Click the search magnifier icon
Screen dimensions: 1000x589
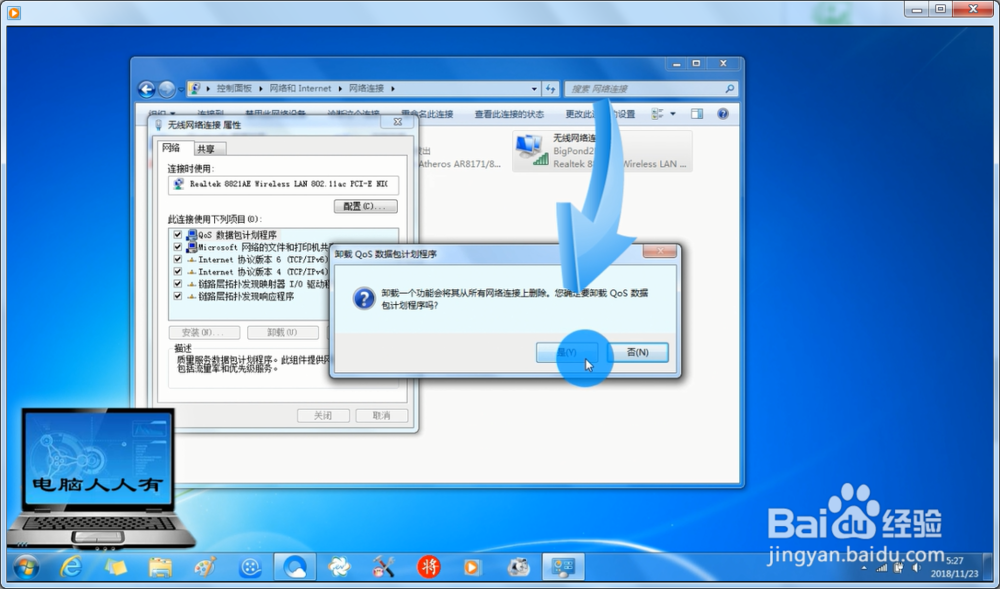pyautogui.click(x=730, y=89)
